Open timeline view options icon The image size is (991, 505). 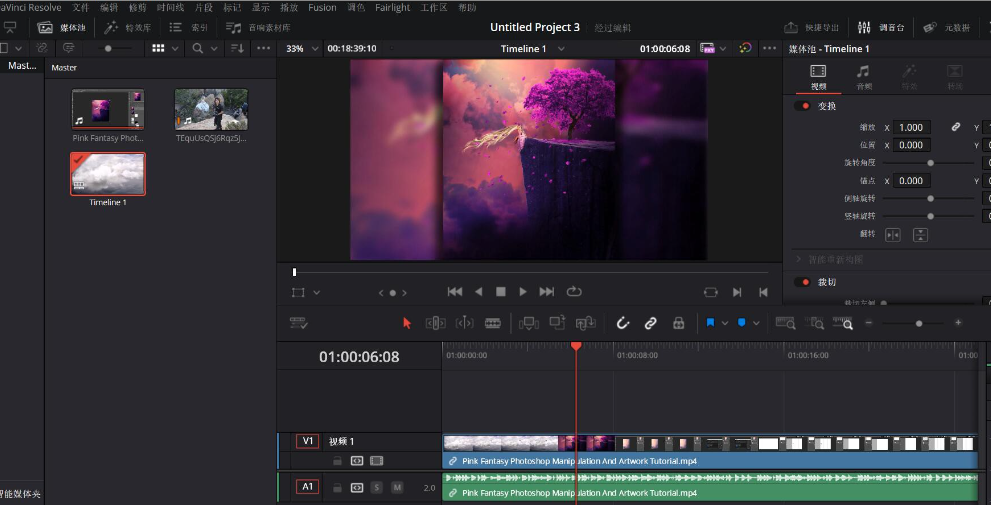(x=298, y=323)
